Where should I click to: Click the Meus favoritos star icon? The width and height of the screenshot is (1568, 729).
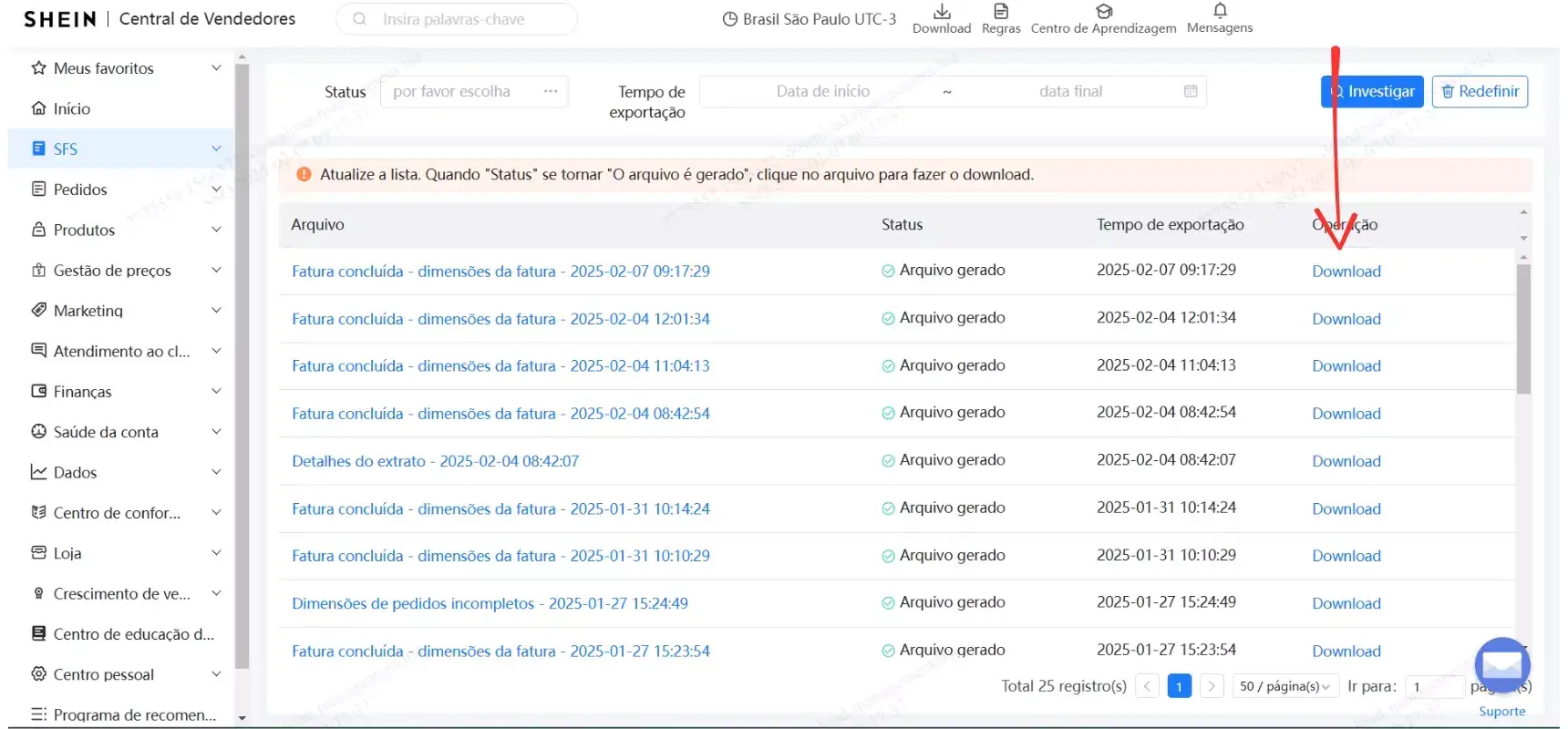tap(38, 67)
